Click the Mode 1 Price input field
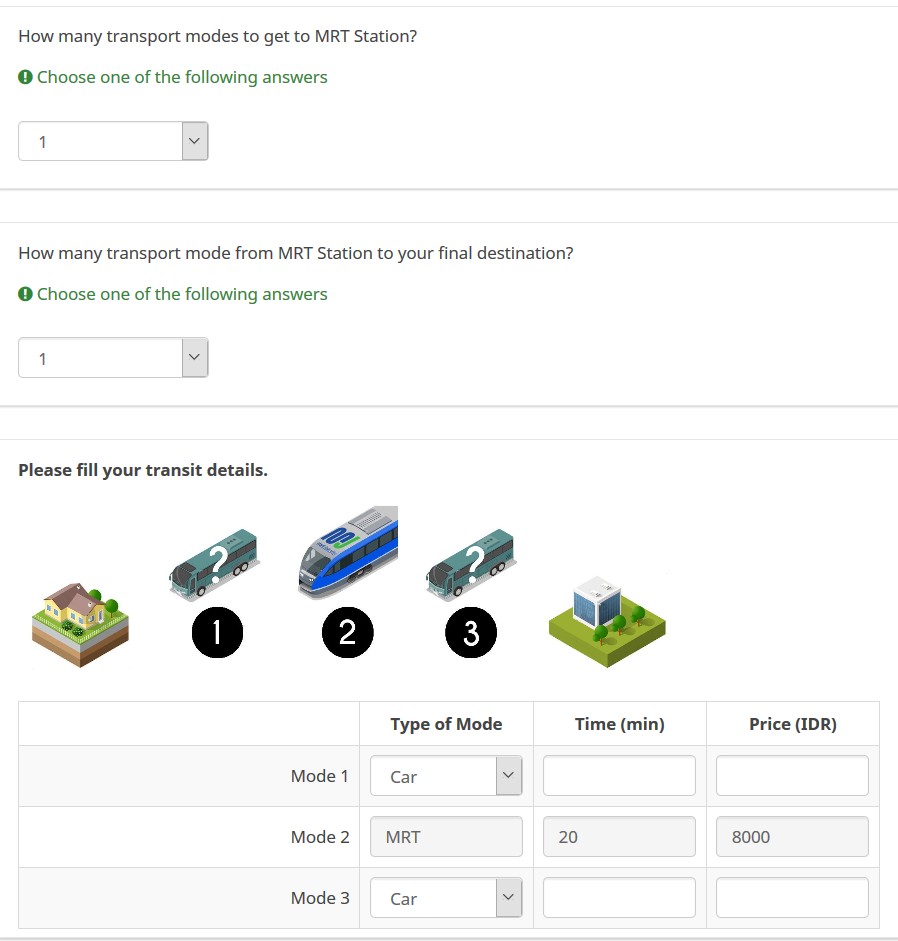The height and width of the screenshot is (941, 898). point(792,776)
